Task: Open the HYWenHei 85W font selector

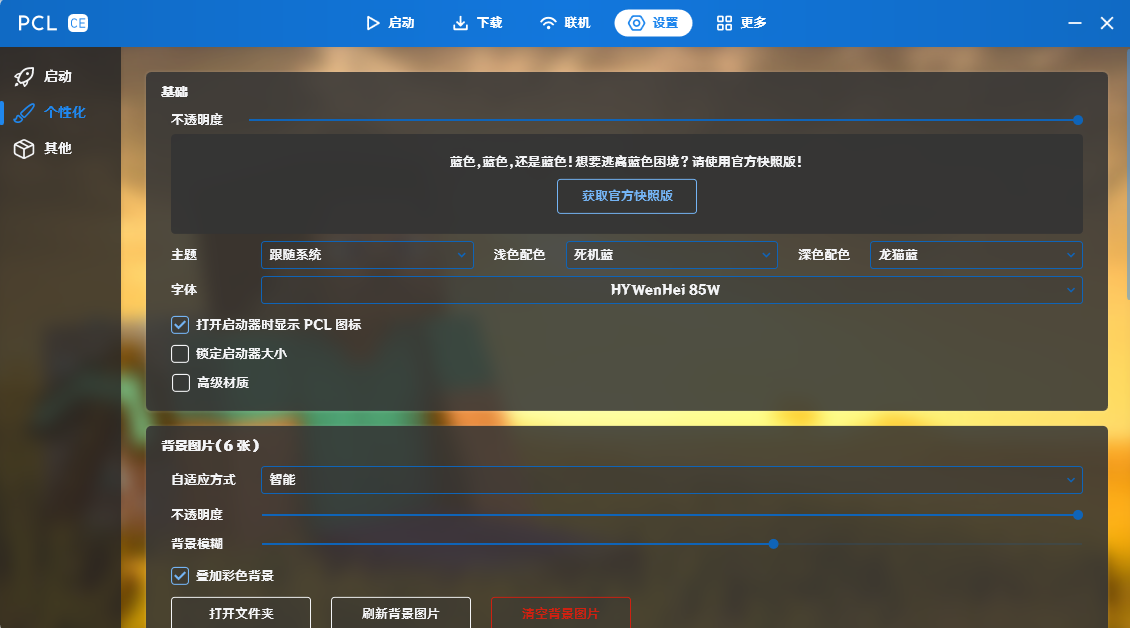Action: click(x=671, y=289)
